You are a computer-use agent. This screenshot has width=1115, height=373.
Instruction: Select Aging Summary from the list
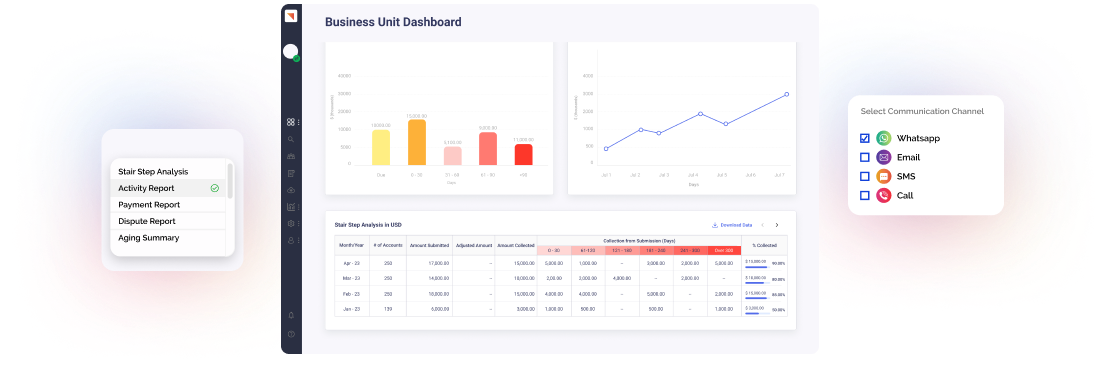tap(169, 238)
